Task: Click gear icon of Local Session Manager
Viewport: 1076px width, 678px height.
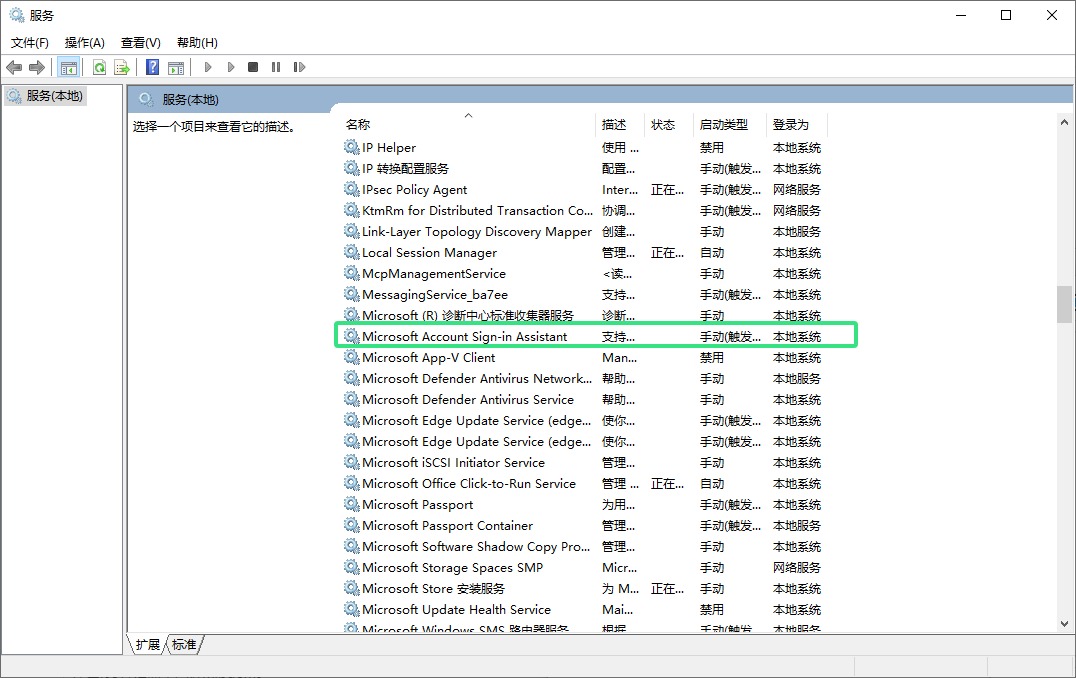Action: 351,252
